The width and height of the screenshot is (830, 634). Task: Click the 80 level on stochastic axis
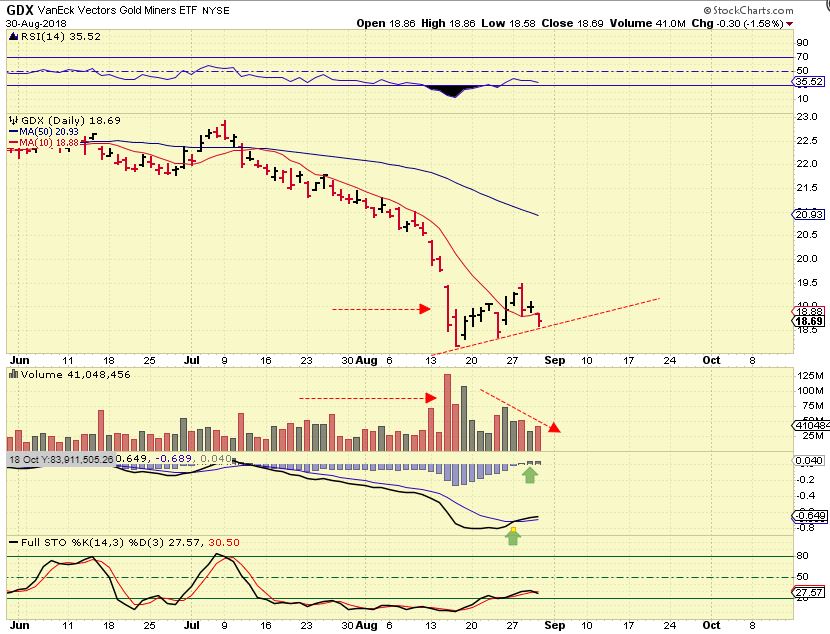click(802, 556)
